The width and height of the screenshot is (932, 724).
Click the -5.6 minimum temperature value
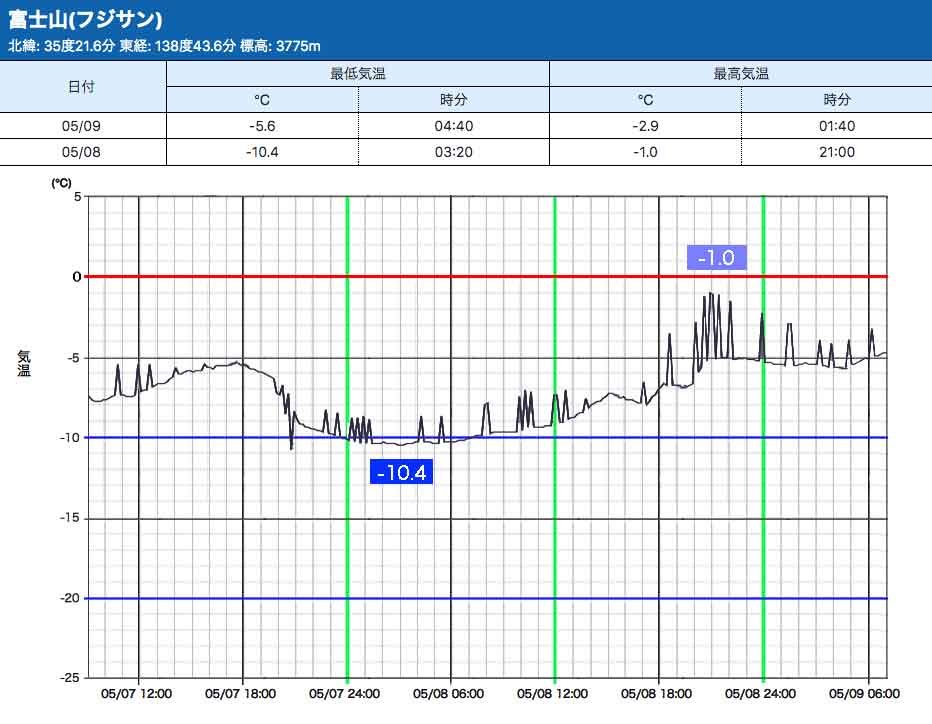coord(262,126)
